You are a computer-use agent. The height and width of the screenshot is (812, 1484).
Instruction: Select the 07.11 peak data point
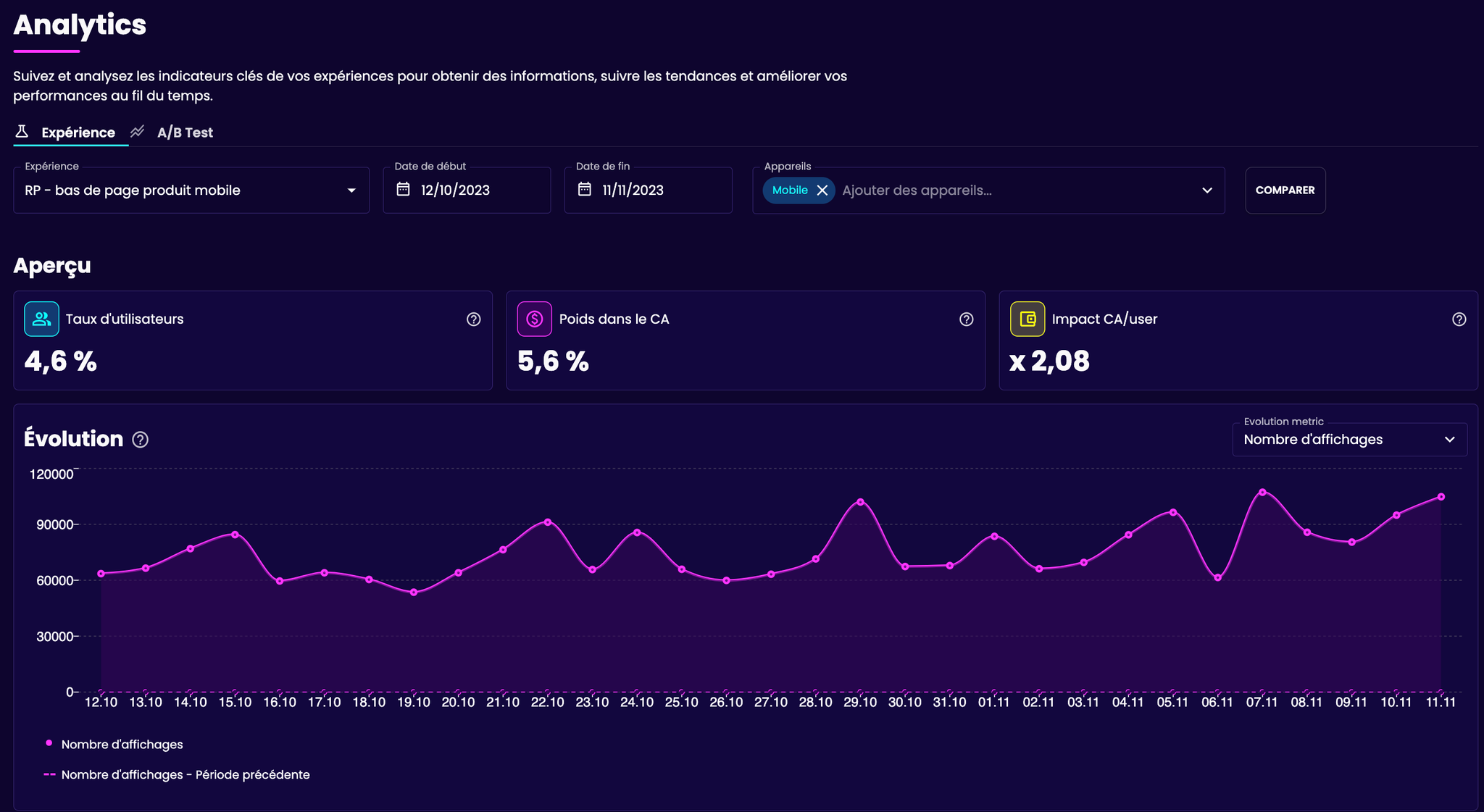coord(1262,493)
